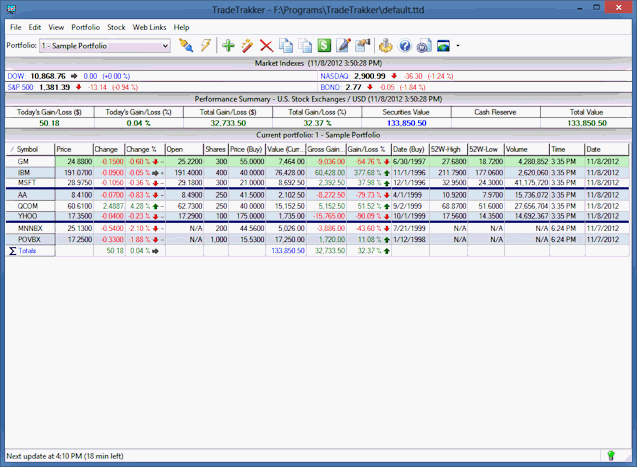Open the Portfolio selector combo box
The height and width of the screenshot is (467, 637).
(x=104, y=45)
